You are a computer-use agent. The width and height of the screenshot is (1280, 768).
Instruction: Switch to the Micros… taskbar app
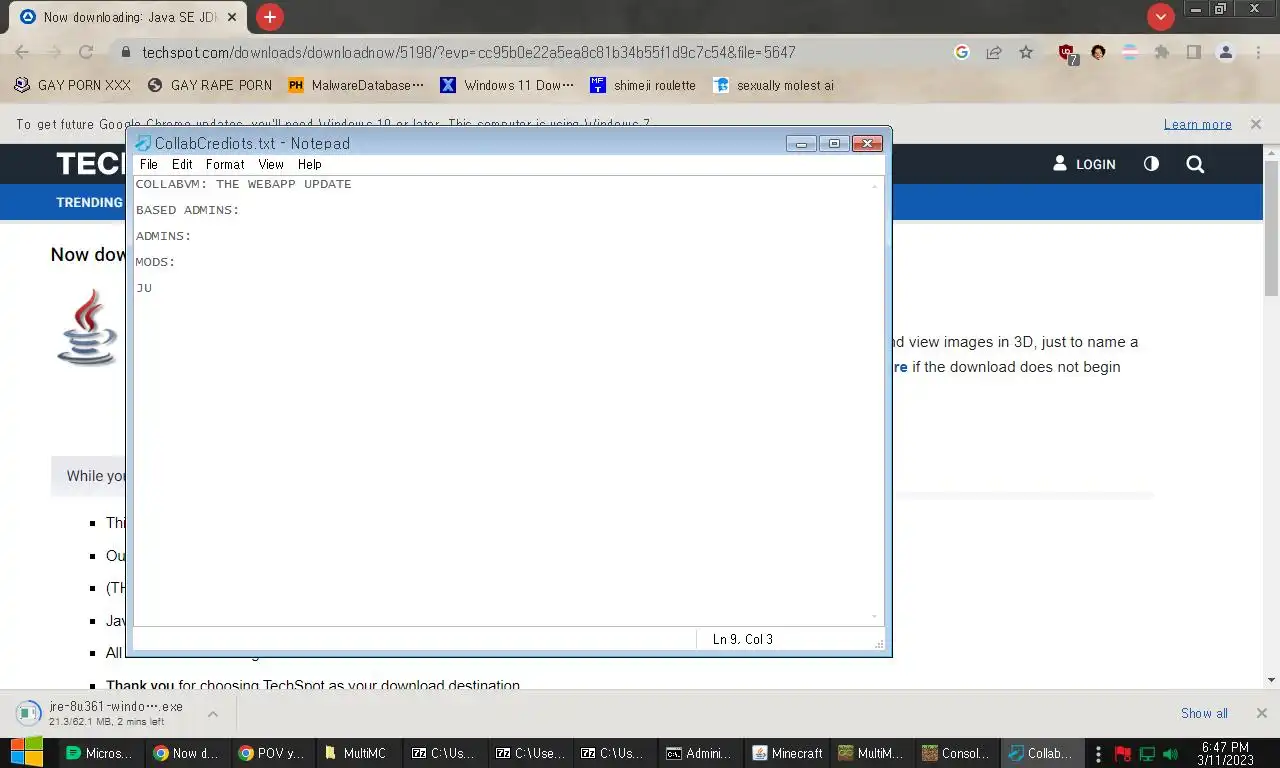point(98,753)
